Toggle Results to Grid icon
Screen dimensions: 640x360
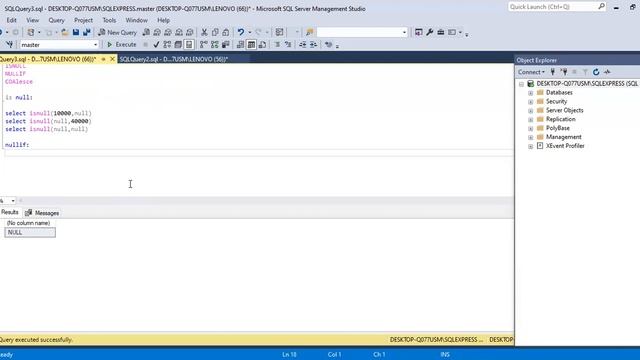pos(251,44)
